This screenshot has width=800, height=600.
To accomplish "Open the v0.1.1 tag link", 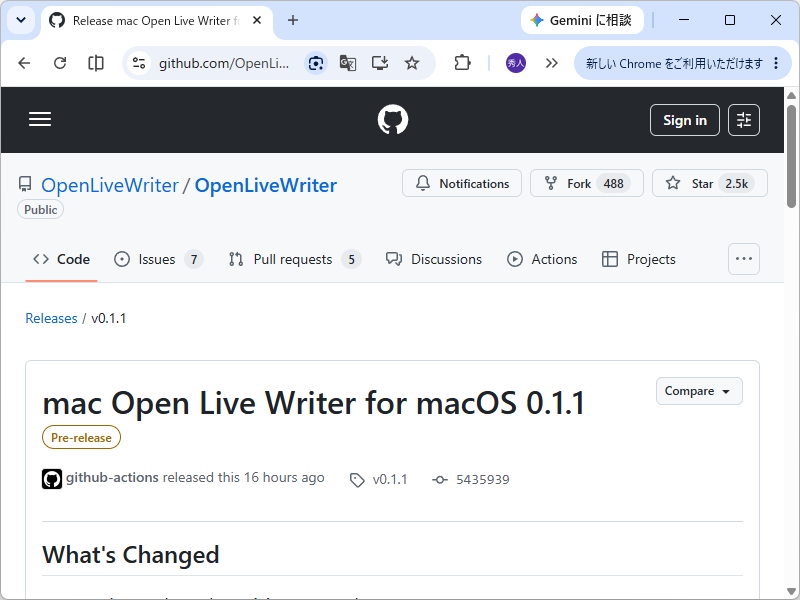I will coord(379,480).
